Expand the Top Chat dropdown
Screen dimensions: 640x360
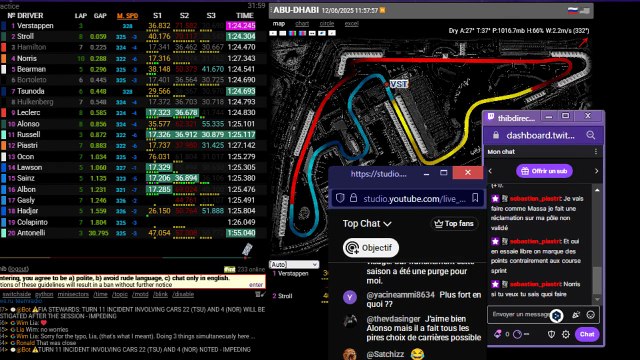367,224
